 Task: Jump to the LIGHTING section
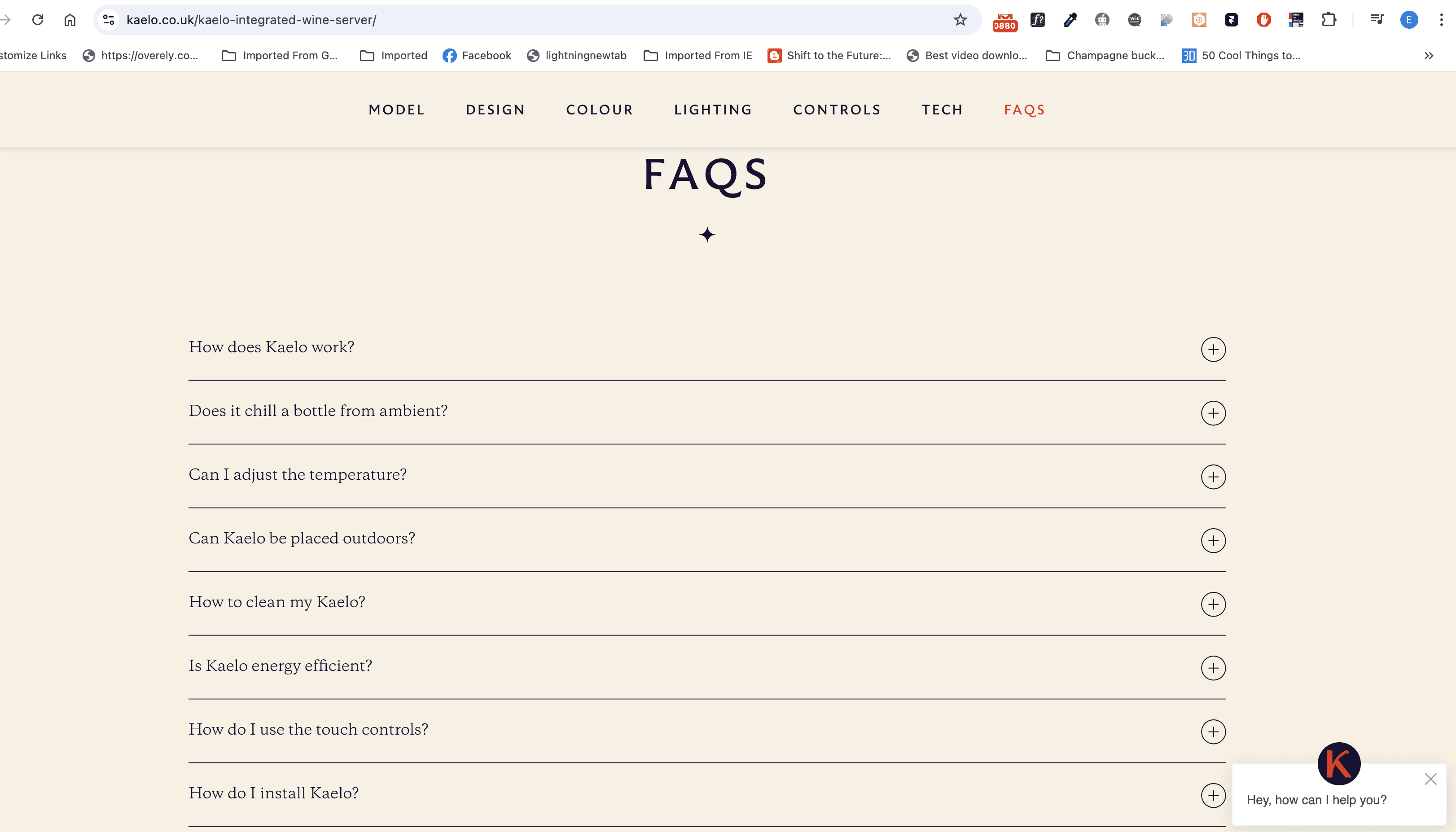tap(713, 109)
